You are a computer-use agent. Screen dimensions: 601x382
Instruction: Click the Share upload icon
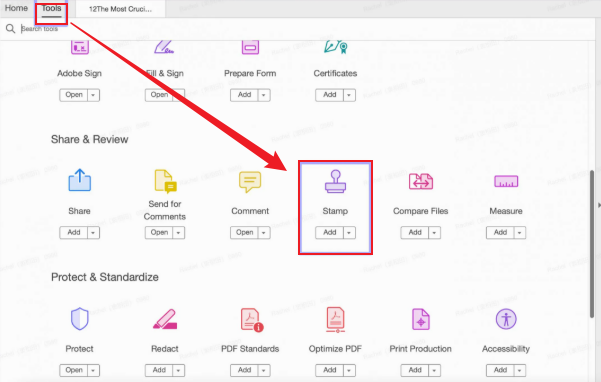pos(80,180)
